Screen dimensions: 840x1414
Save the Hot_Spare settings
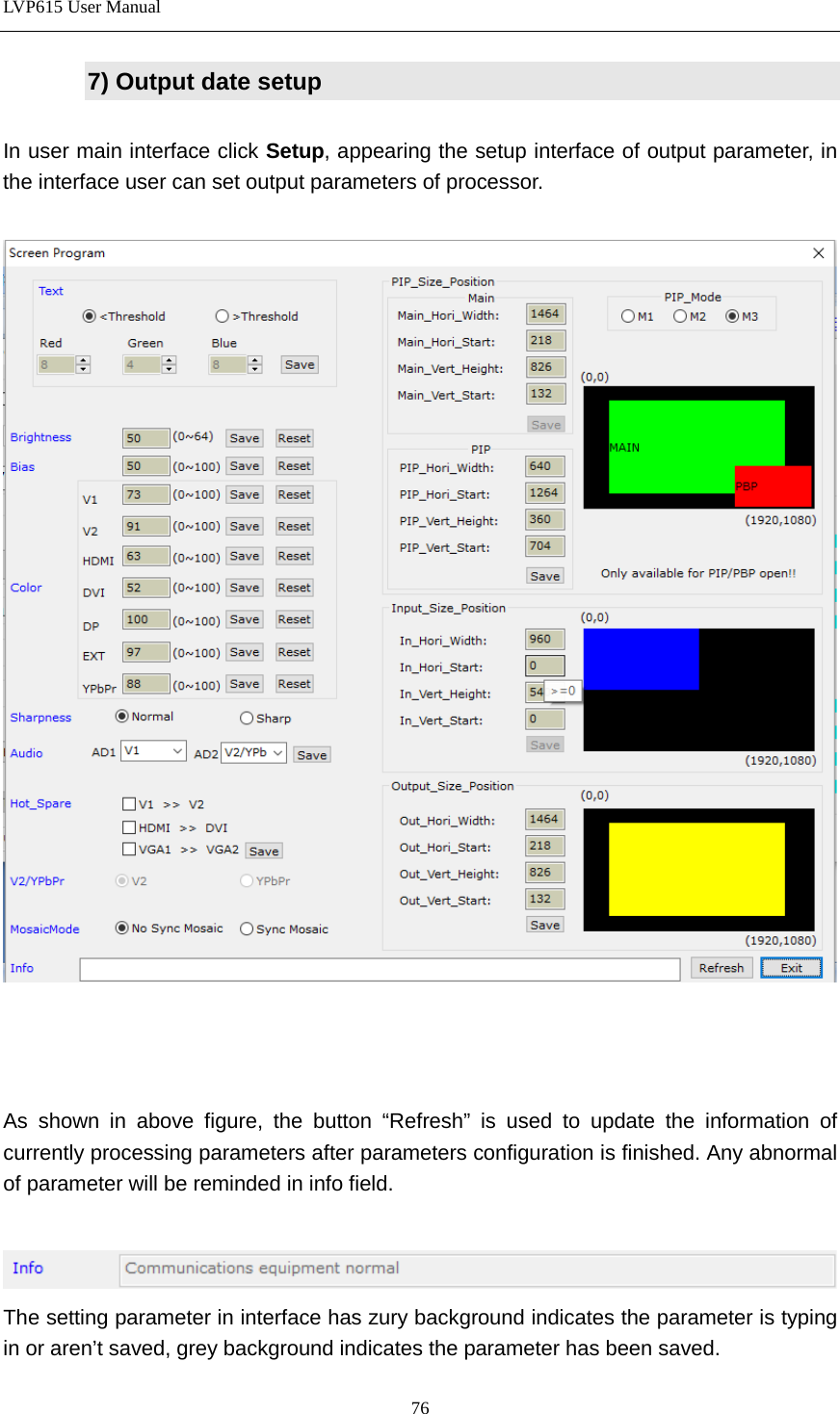coord(264,851)
